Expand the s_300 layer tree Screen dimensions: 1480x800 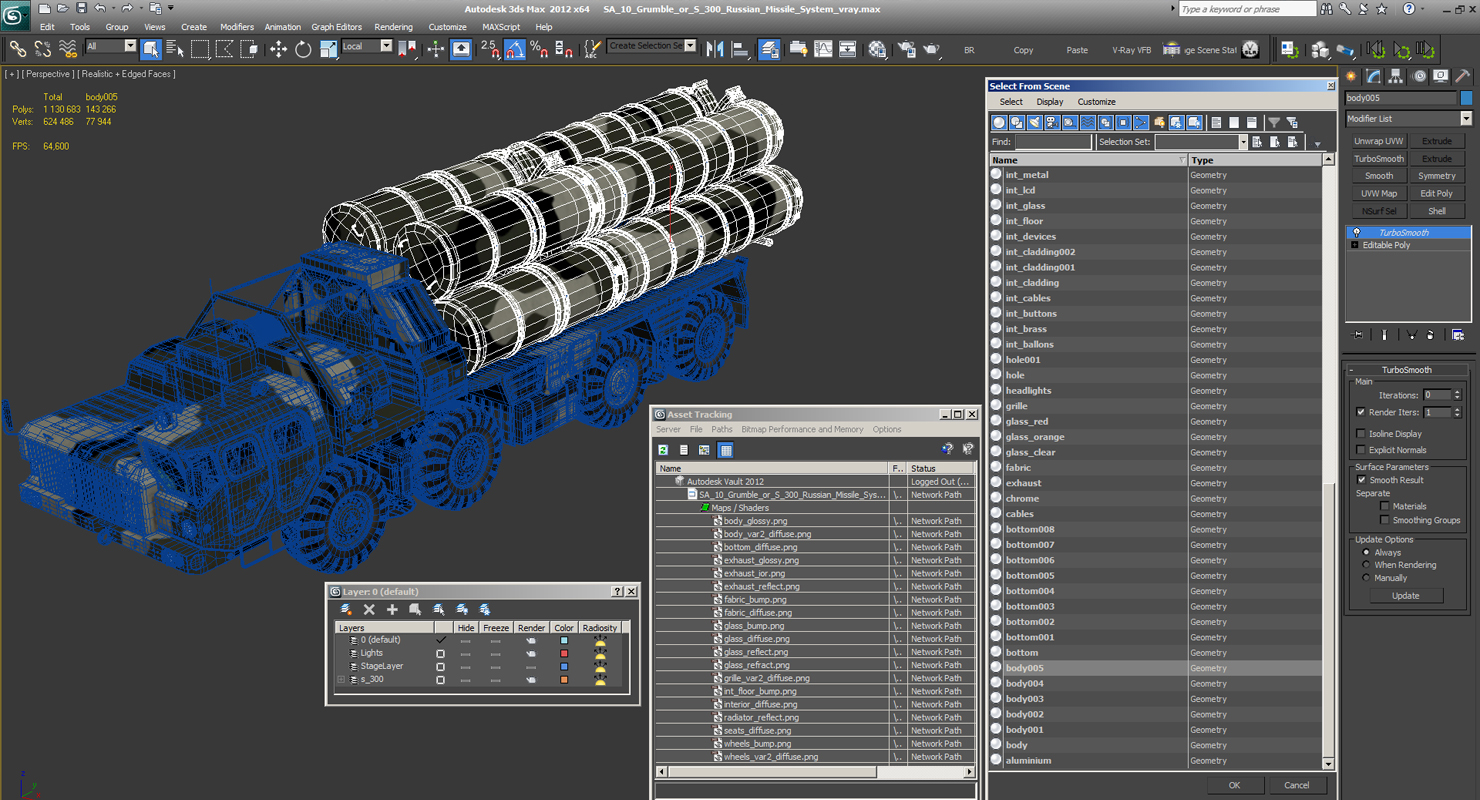tap(341, 679)
